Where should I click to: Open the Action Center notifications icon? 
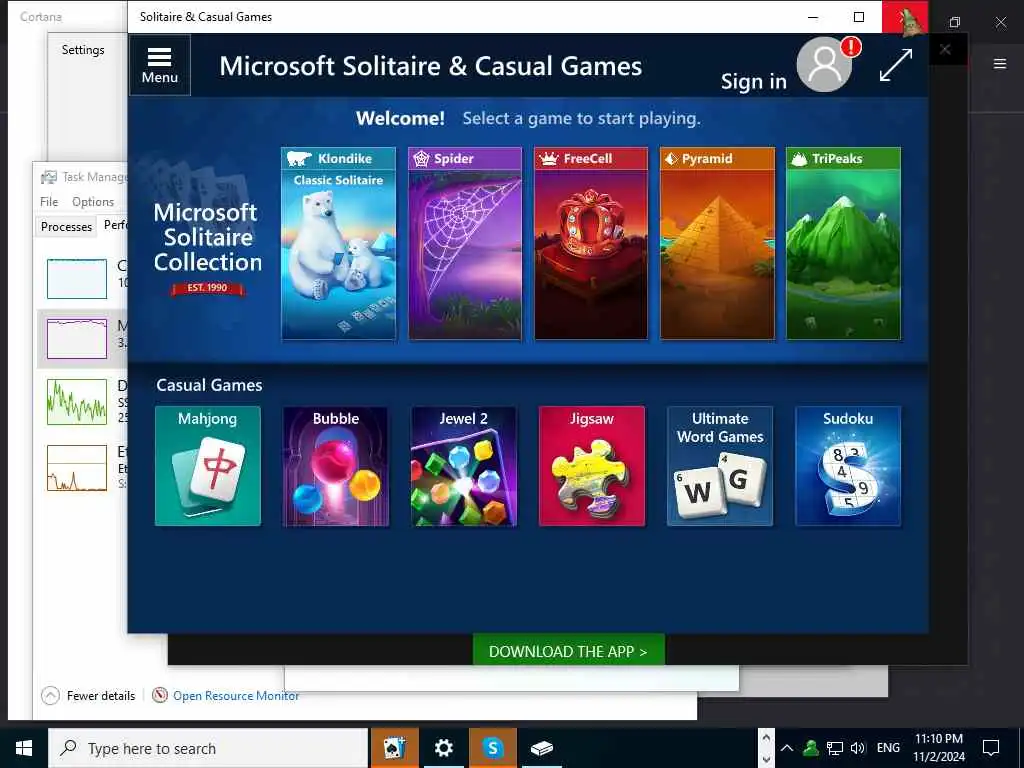991,748
